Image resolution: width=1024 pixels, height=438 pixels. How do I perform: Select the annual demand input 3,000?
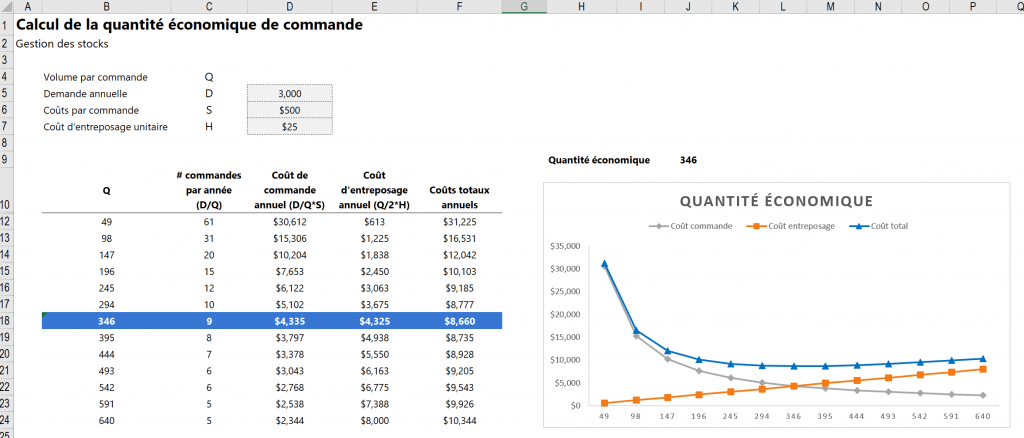coord(289,93)
